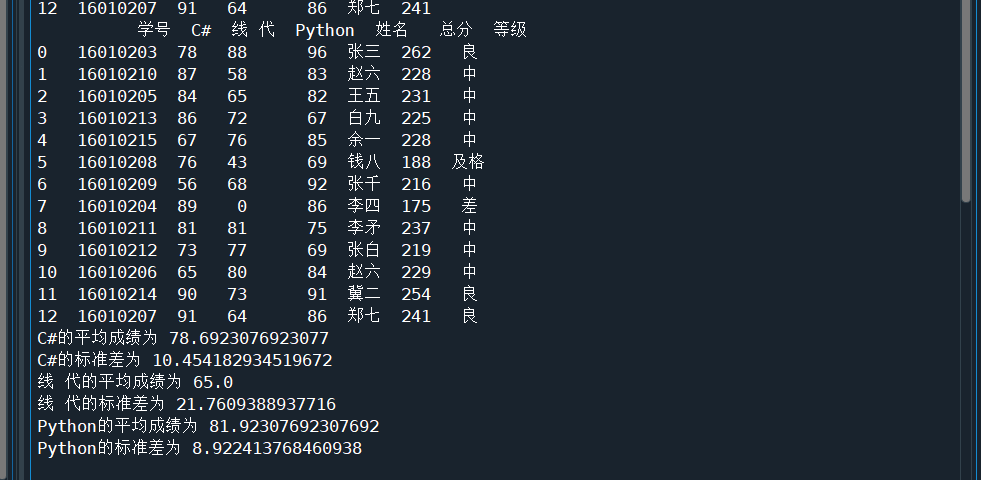Click total score 237
Viewport: 981px width, 480px height.
[416, 228]
